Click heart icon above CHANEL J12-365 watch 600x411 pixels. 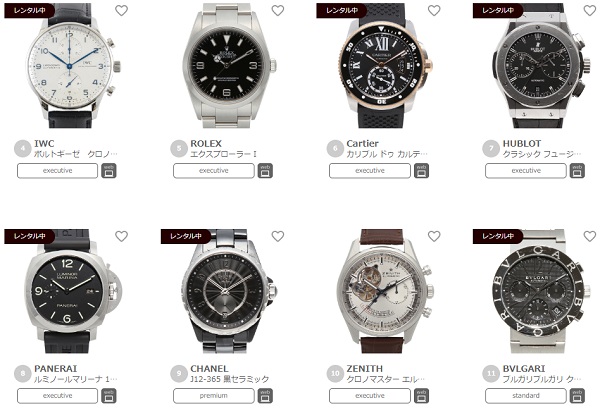(x=278, y=236)
